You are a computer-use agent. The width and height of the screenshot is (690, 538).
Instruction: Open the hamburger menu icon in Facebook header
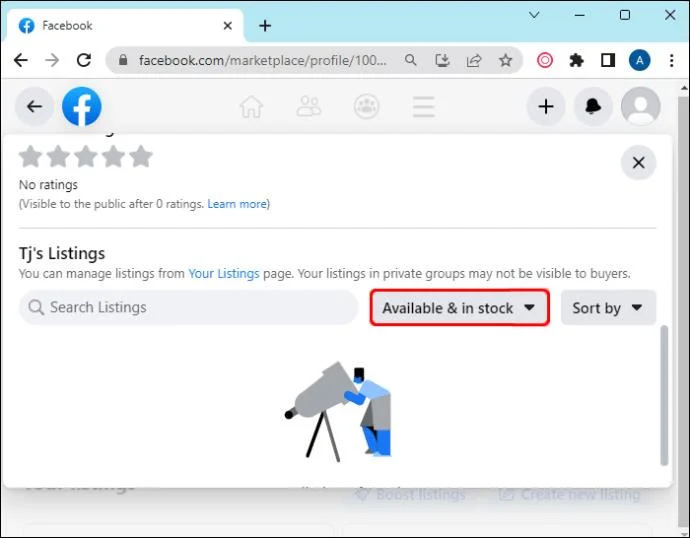[x=424, y=106]
